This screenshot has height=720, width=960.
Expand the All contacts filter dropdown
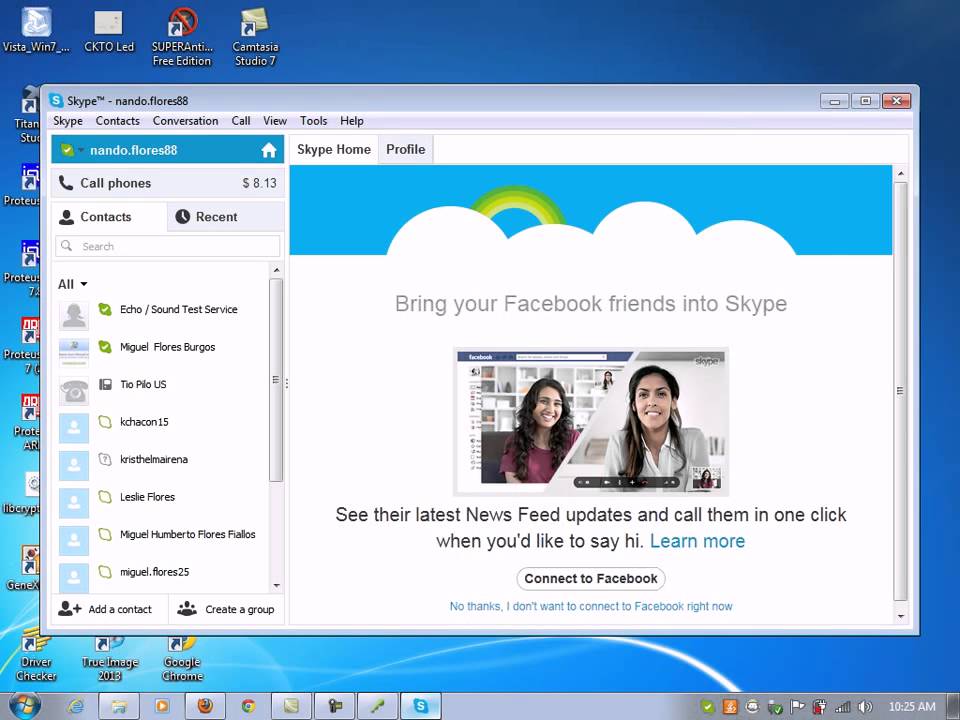click(73, 284)
